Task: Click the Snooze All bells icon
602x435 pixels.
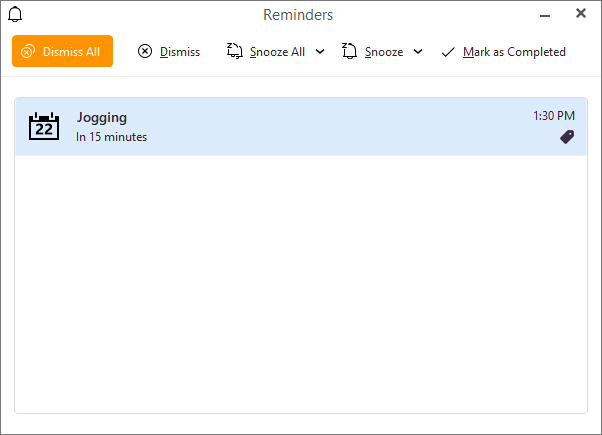Action: click(x=235, y=51)
